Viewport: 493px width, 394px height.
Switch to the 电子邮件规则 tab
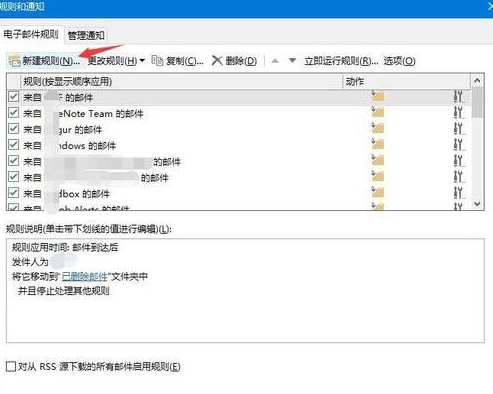pos(31,34)
